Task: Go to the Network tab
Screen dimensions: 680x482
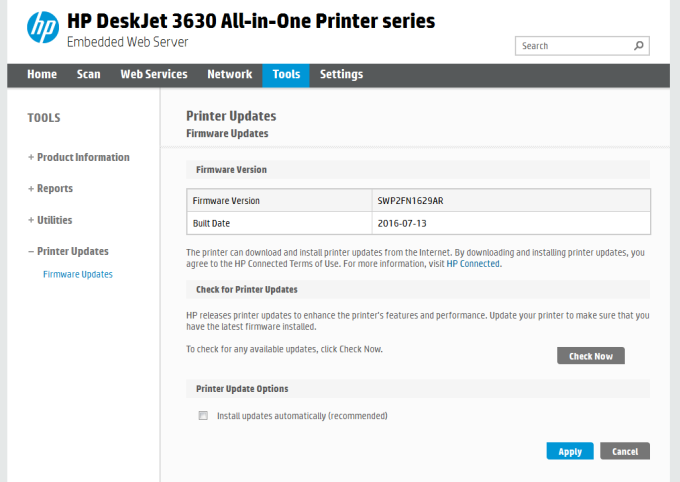Action: (x=229, y=75)
